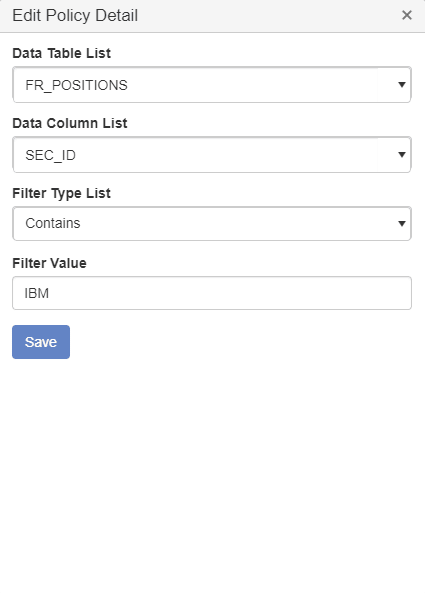Click the IBM text in Filter Value
Screen dimensions: 425x593
click(37, 293)
